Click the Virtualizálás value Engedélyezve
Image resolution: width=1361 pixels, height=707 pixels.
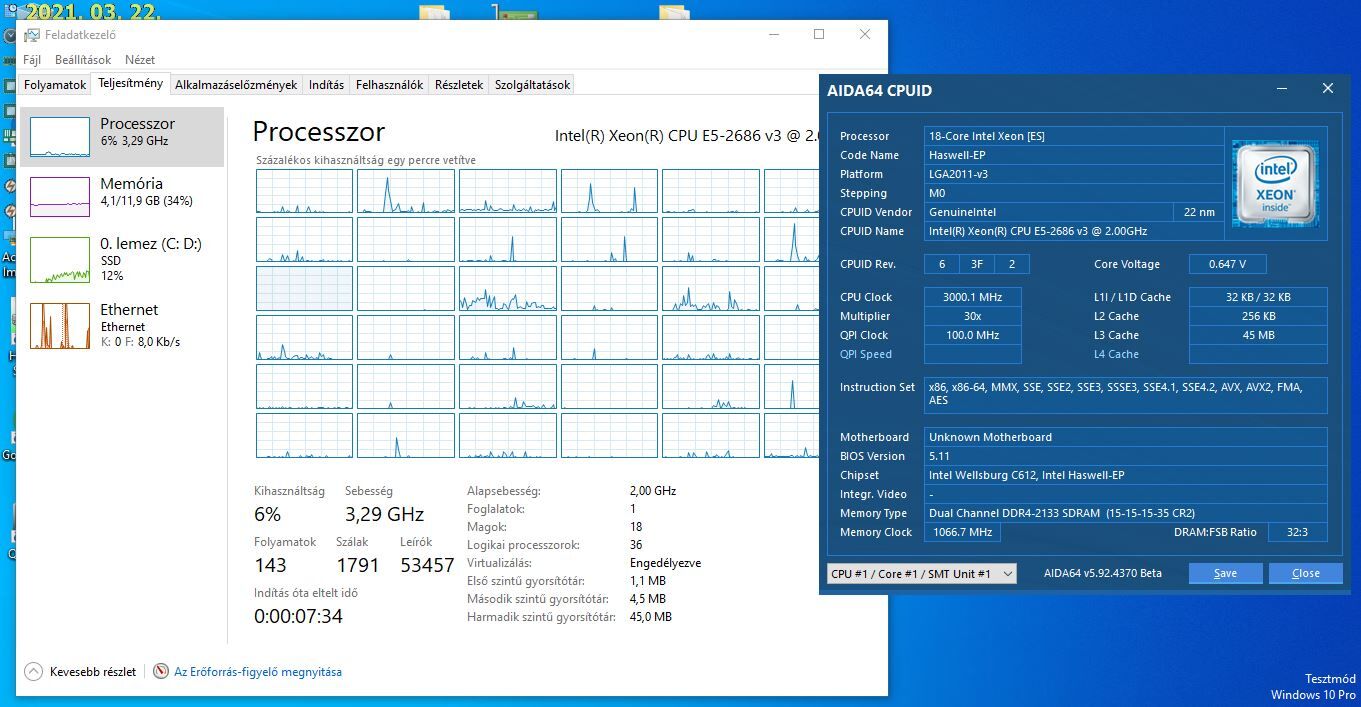(665, 563)
